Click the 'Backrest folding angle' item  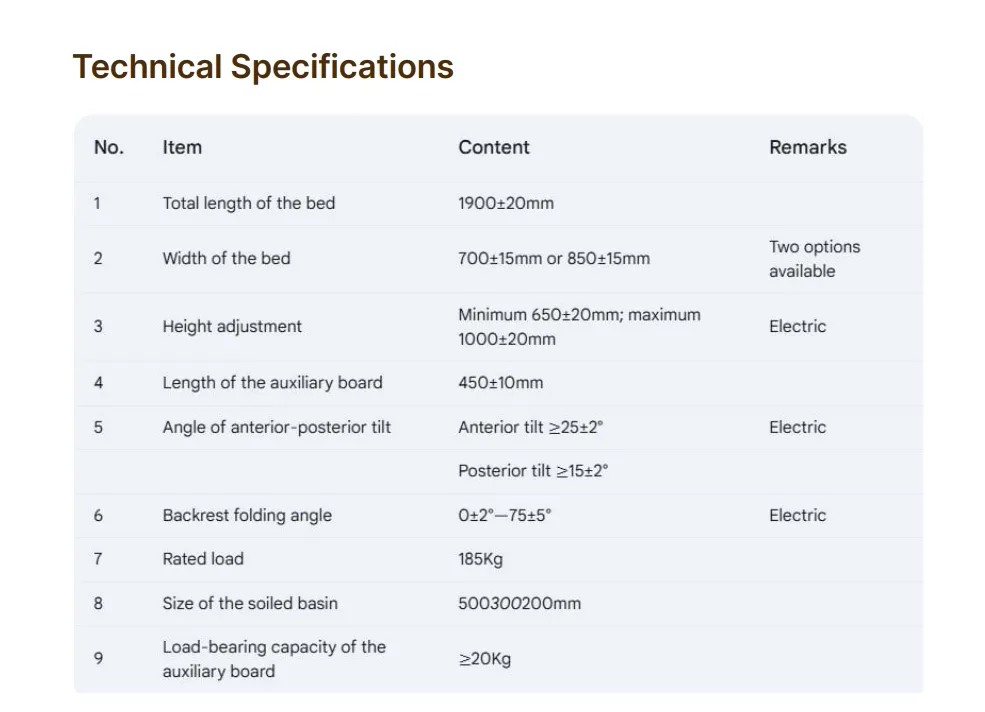pyautogui.click(x=247, y=515)
